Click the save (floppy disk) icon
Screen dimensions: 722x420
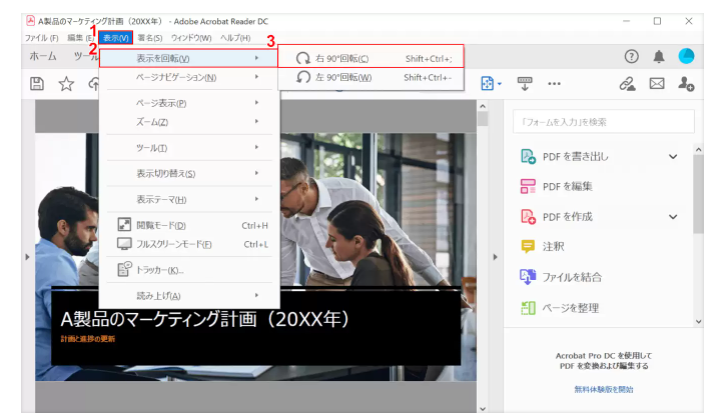(37, 84)
